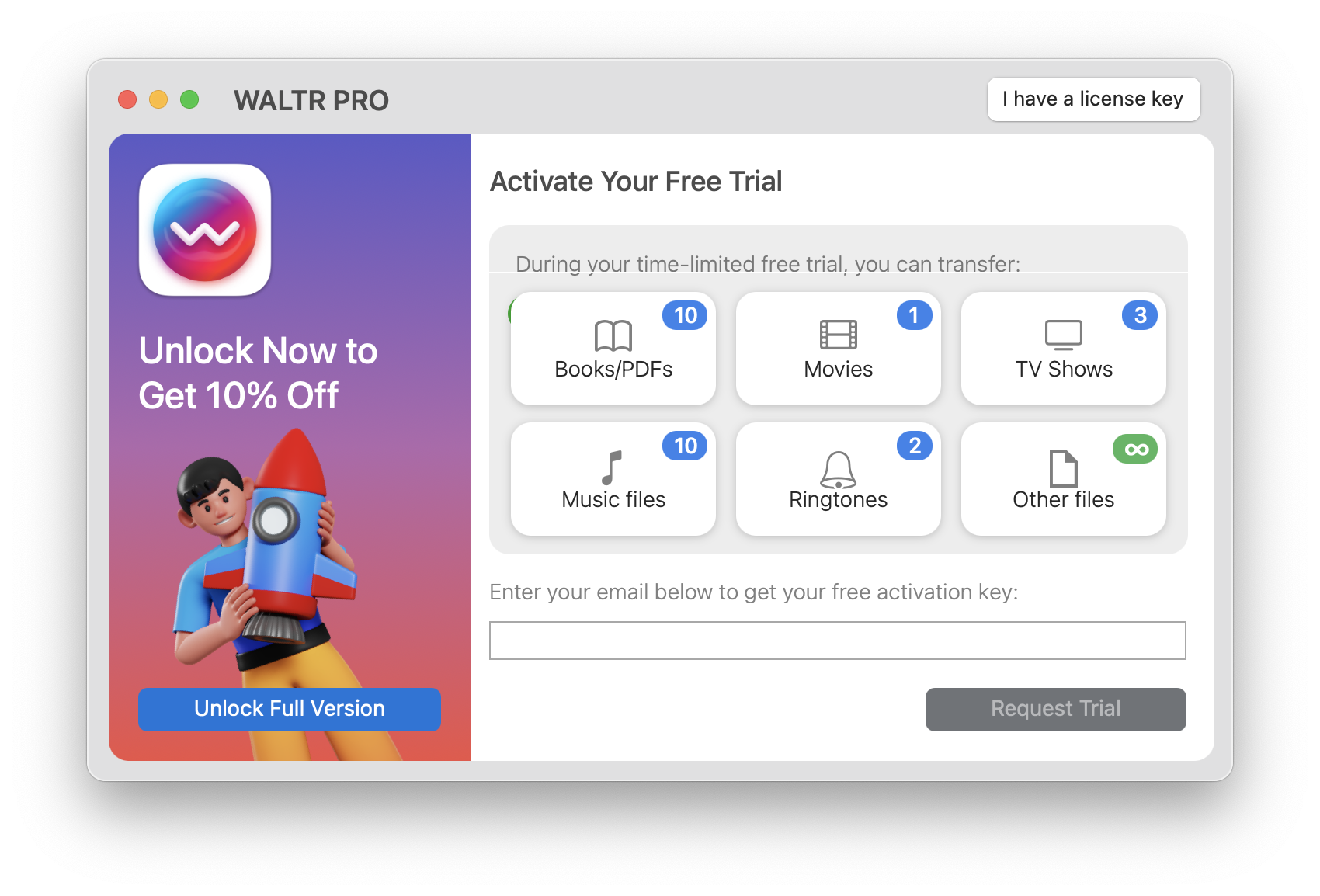Focus the email address input field
Screen dimensions: 1320x896
(x=837, y=641)
